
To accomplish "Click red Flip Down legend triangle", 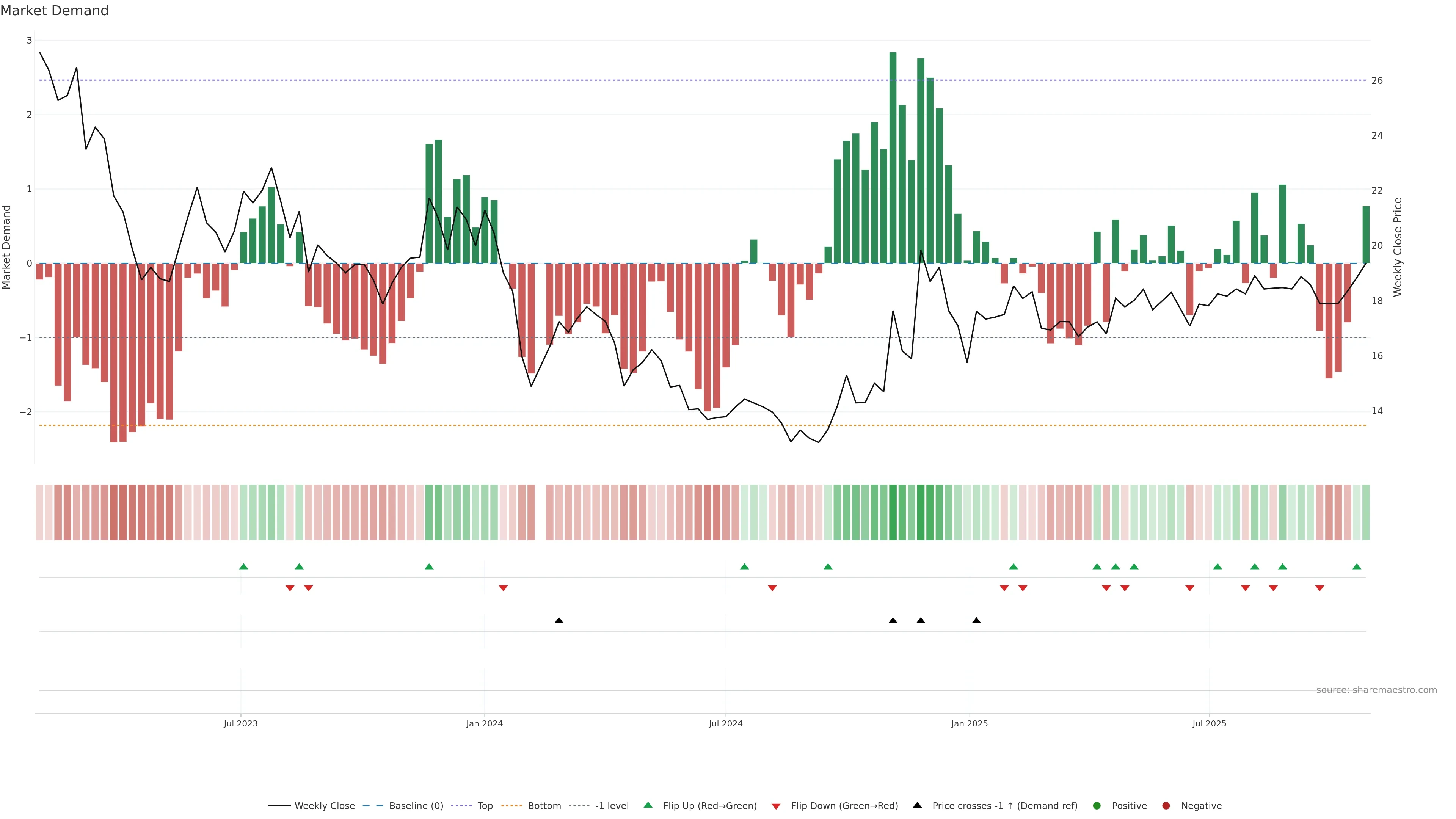I will 776,806.
